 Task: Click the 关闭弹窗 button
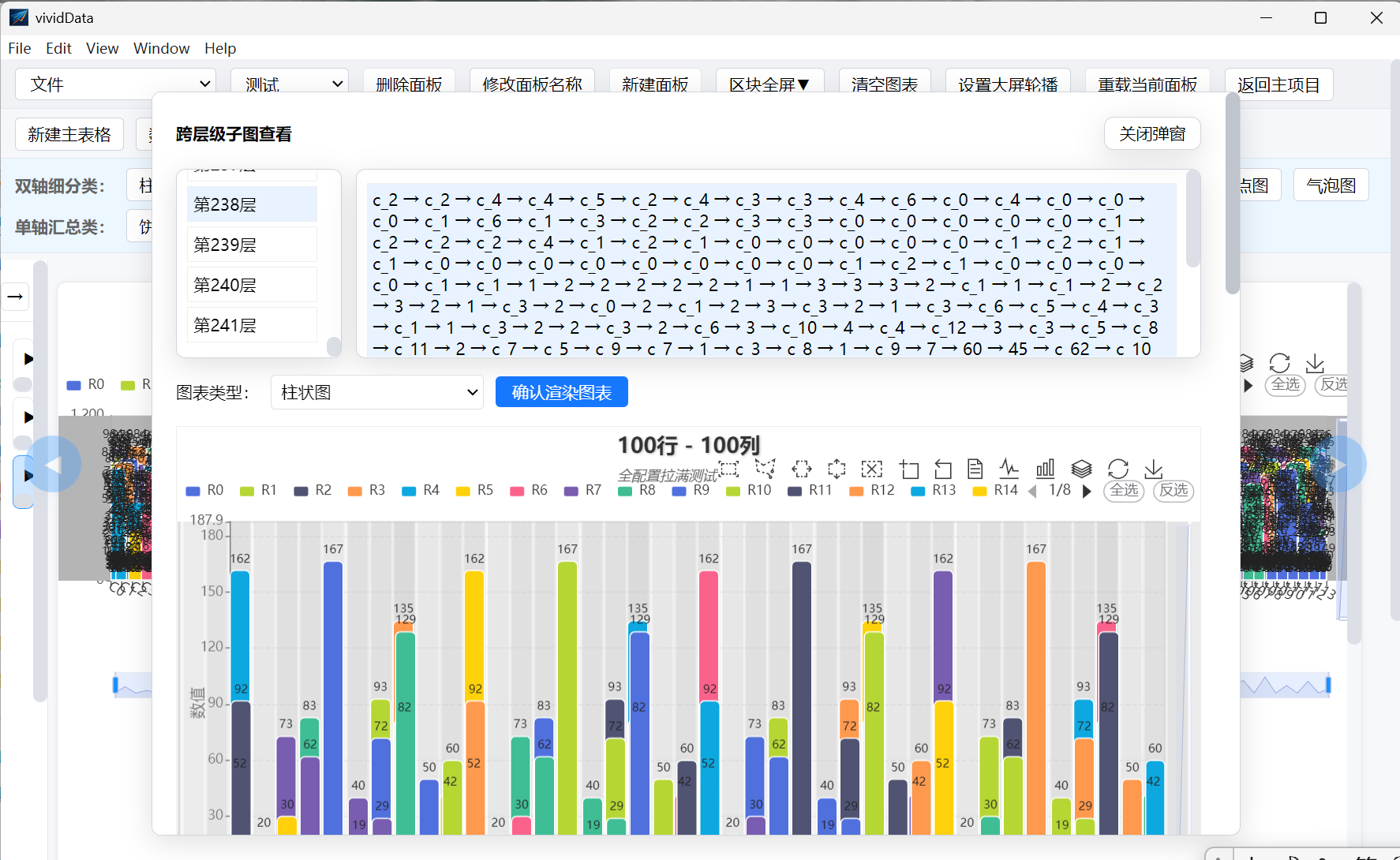point(1152,133)
